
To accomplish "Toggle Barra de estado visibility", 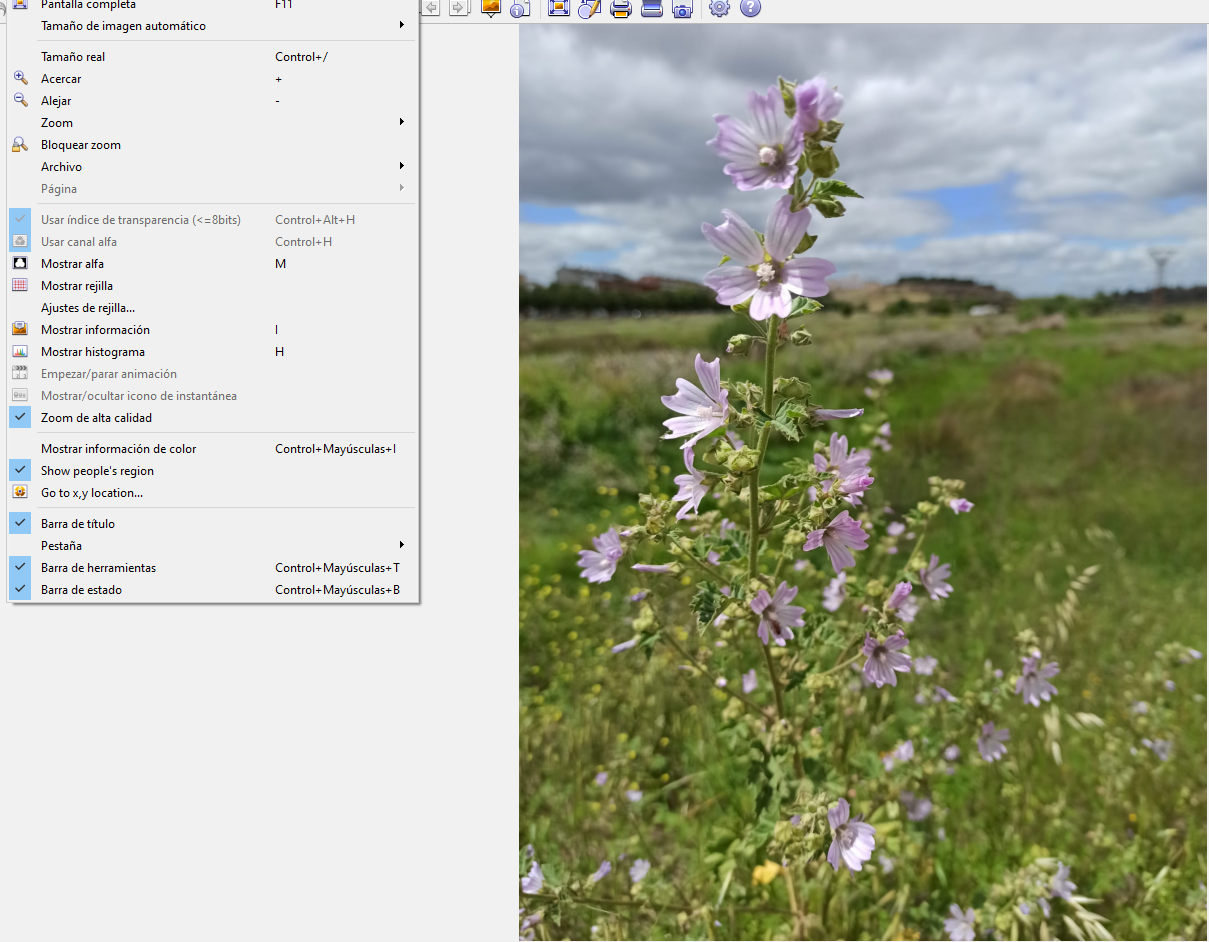I will tap(81, 590).
